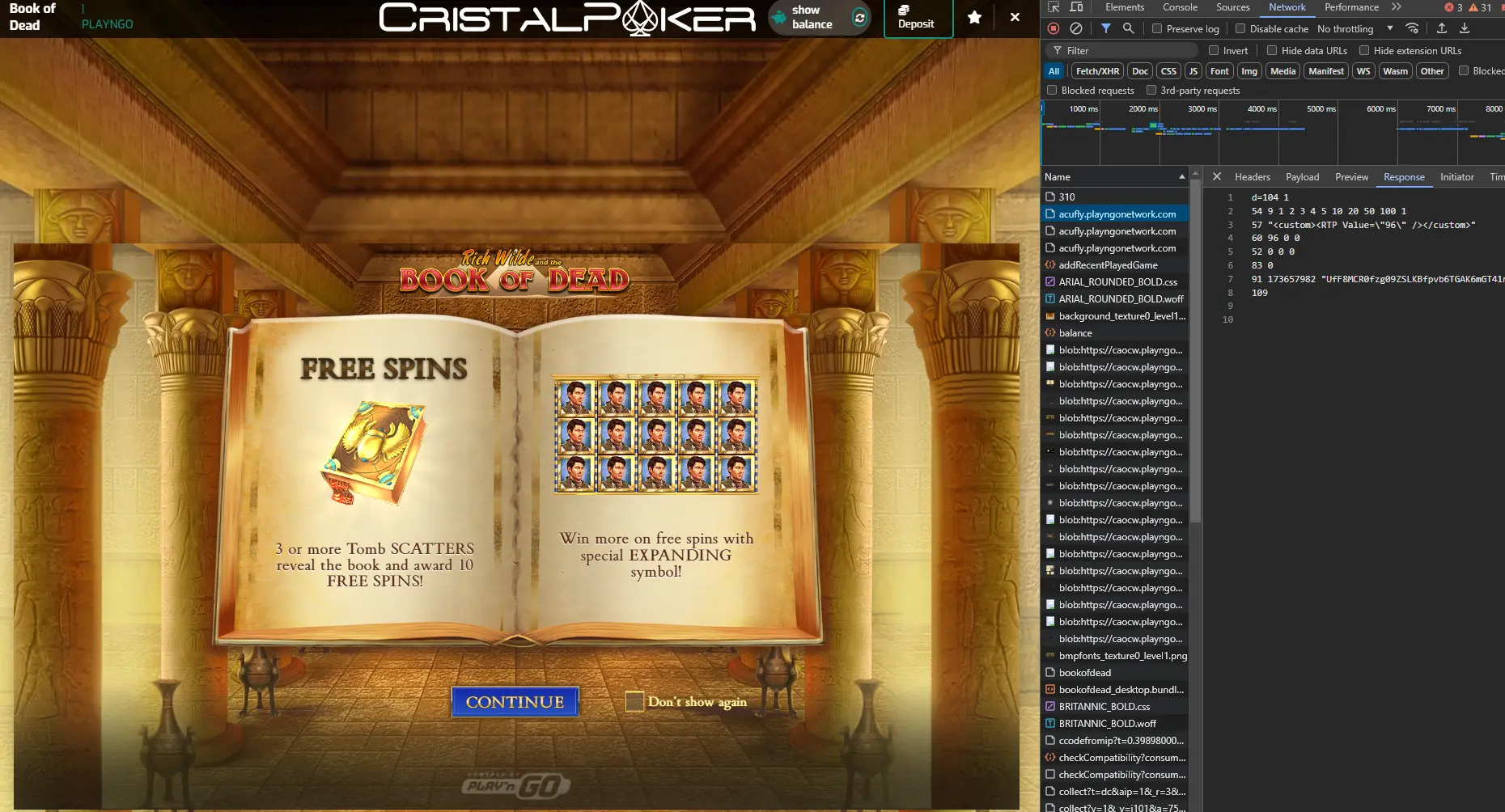Image resolution: width=1505 pixels, height=812 pixels.
Task: Open the errors count indicator
Action: pyautogui.click(x=1453, y=7)
